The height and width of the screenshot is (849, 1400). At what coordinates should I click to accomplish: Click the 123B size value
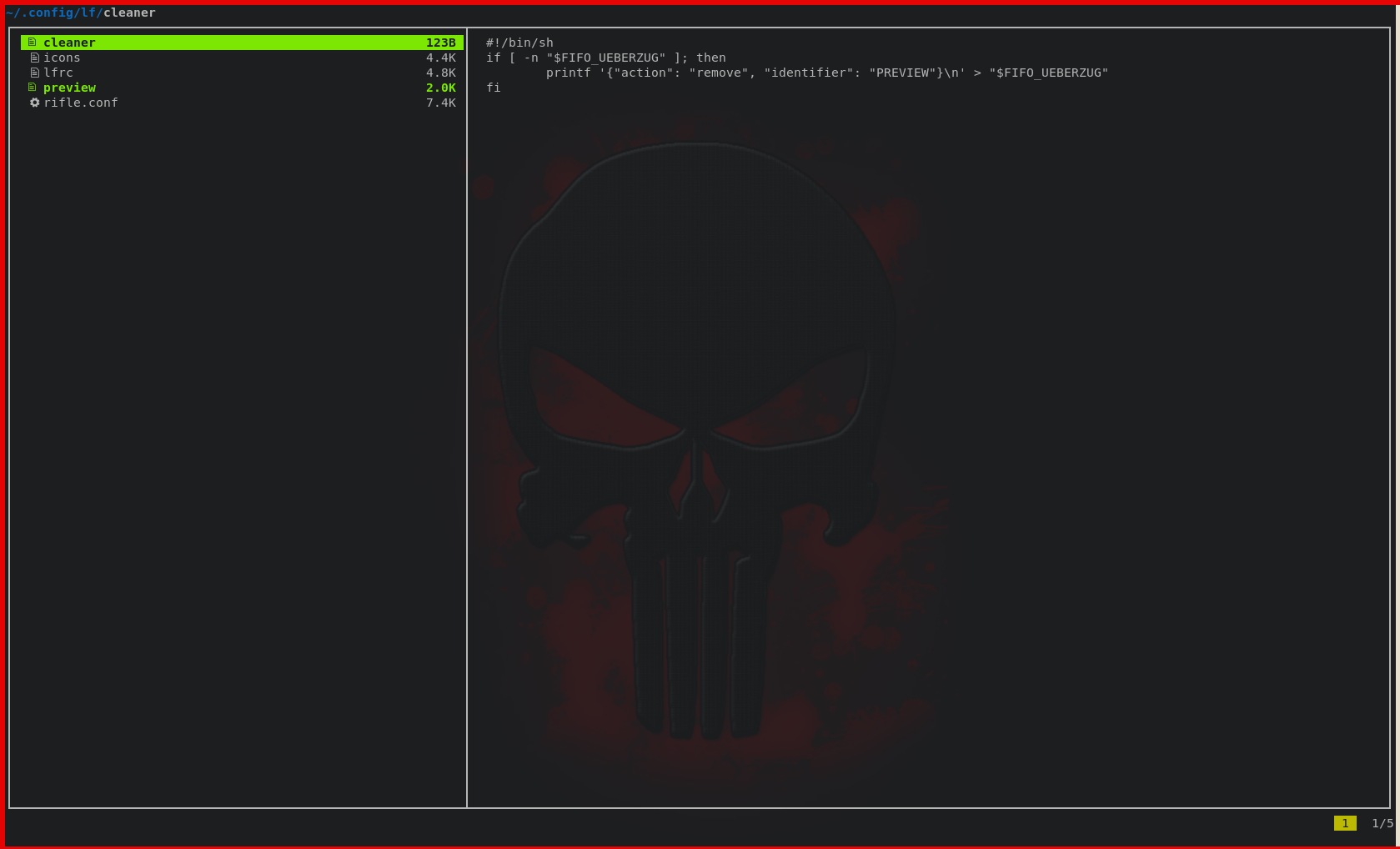[x=441, y=43]
